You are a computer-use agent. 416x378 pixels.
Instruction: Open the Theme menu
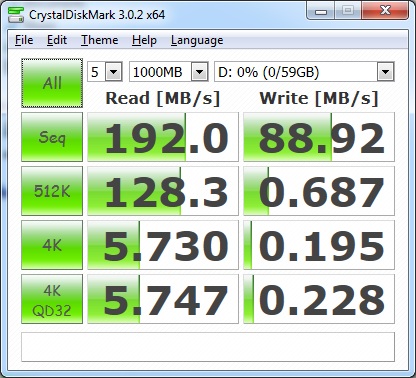pos(100,40)
